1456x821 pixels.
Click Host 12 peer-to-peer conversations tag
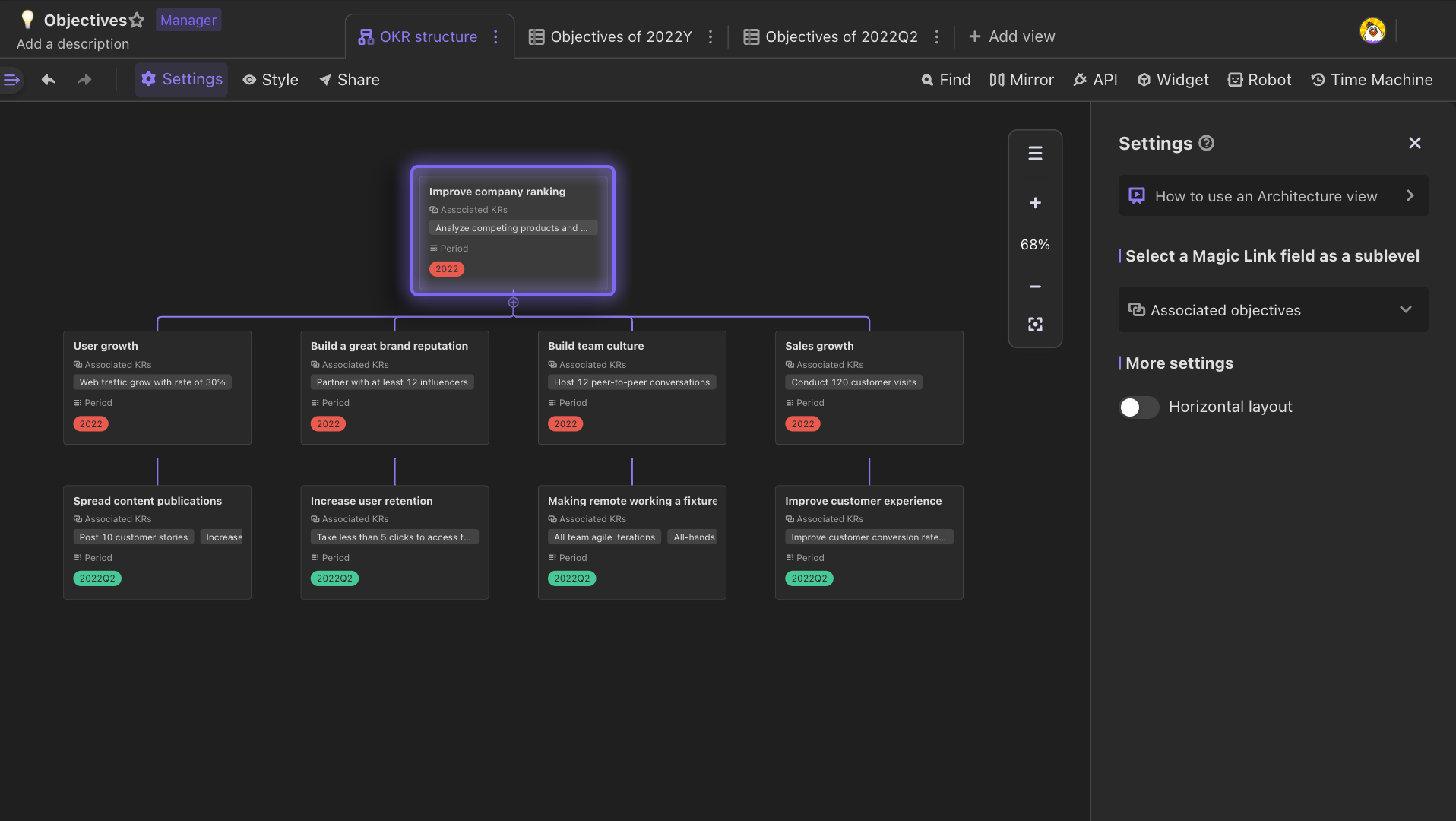[x=631, y=382]
